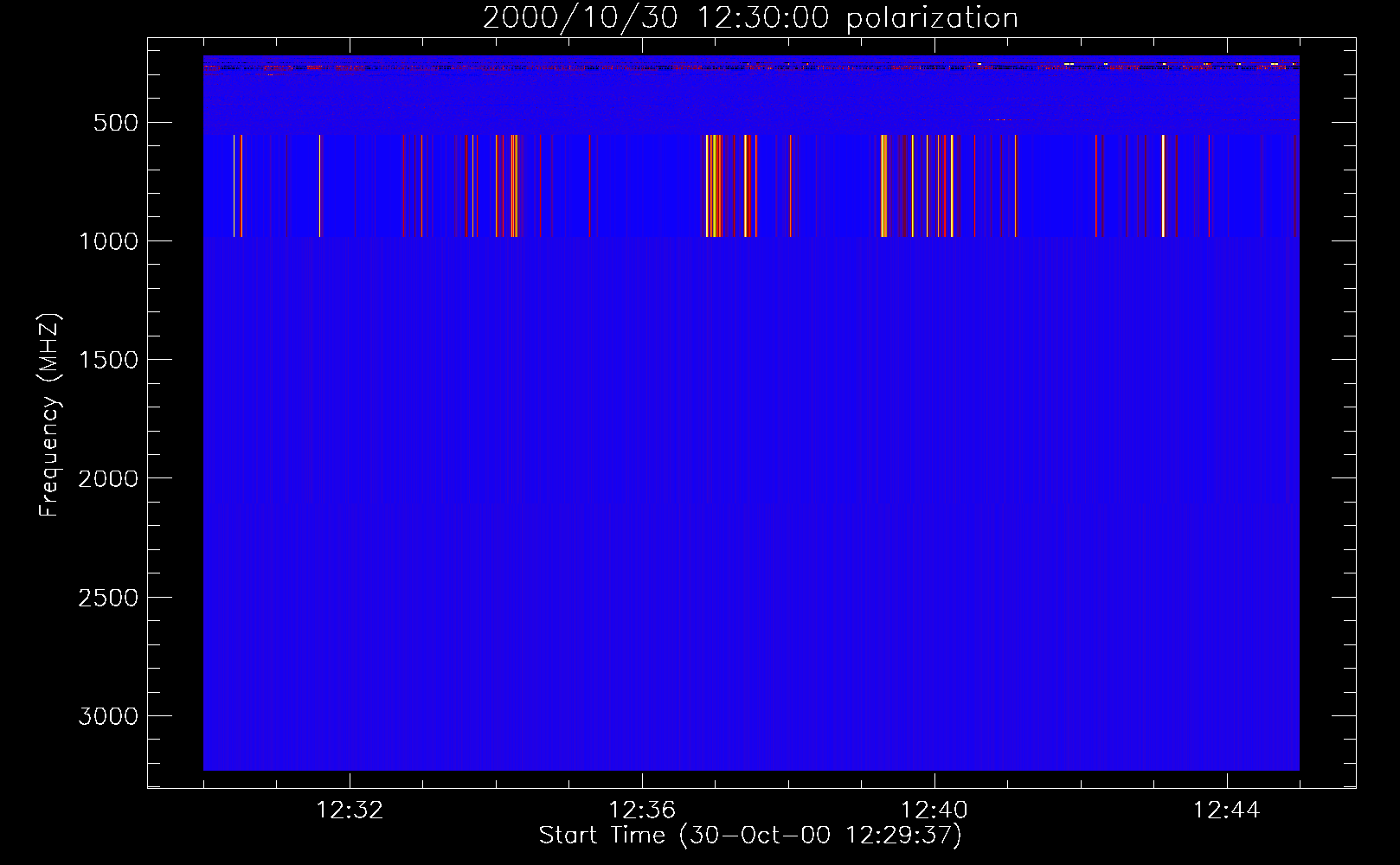Click the 'Frequency (MHZ)' axis label
The image size is (1400, 865).
click(x=50, y=415)
